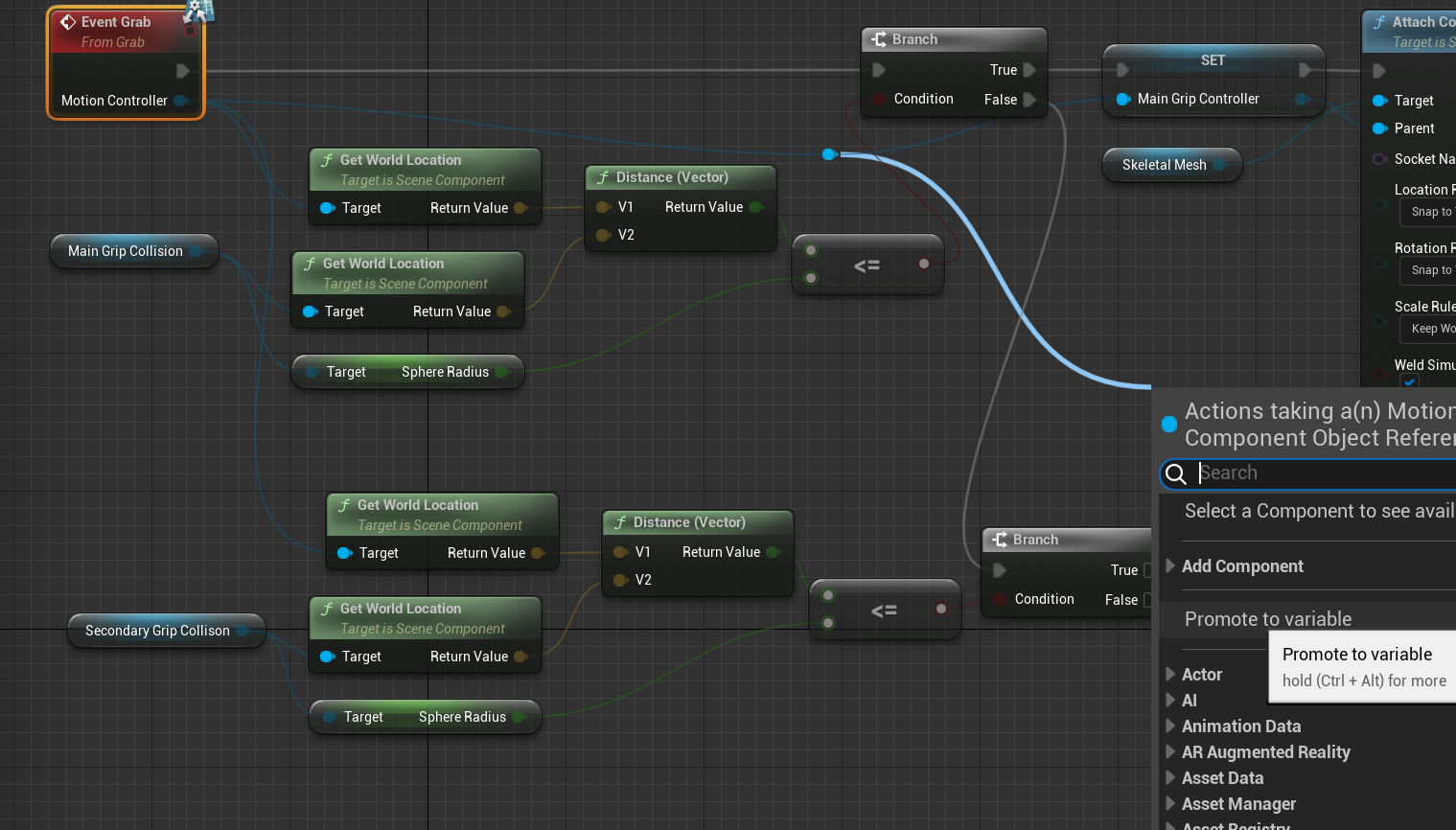Click the lower Sphere Radius node's Target pin
Viewport: 1456px width, 830px height.
pos(330,717)
